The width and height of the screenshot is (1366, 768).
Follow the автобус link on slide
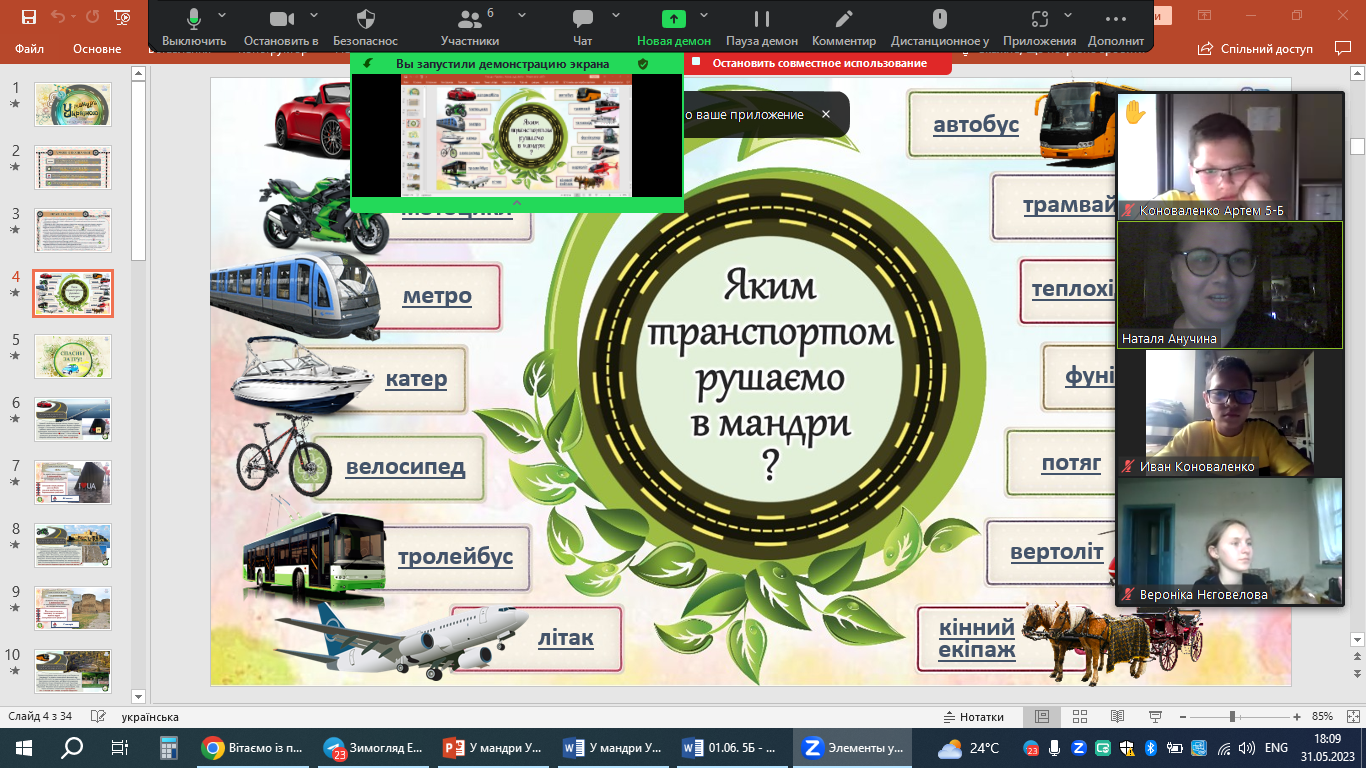click(x=976, y=125)
